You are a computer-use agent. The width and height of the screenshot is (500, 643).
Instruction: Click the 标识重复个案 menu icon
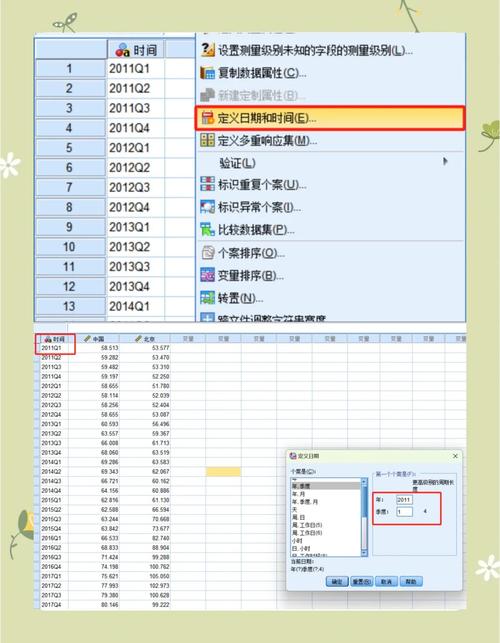coord(208,184)
